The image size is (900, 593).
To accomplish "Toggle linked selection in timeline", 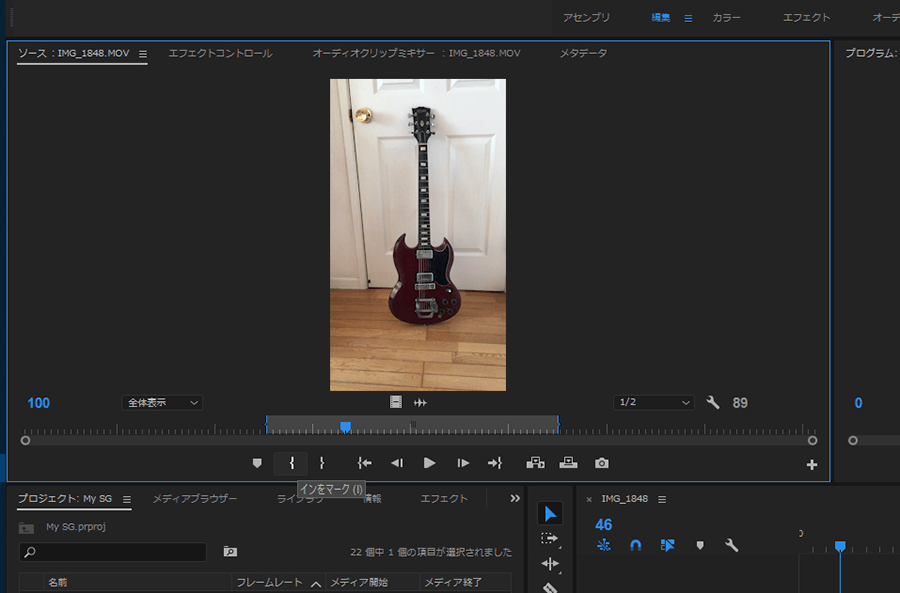I will (x=667, y=546).
